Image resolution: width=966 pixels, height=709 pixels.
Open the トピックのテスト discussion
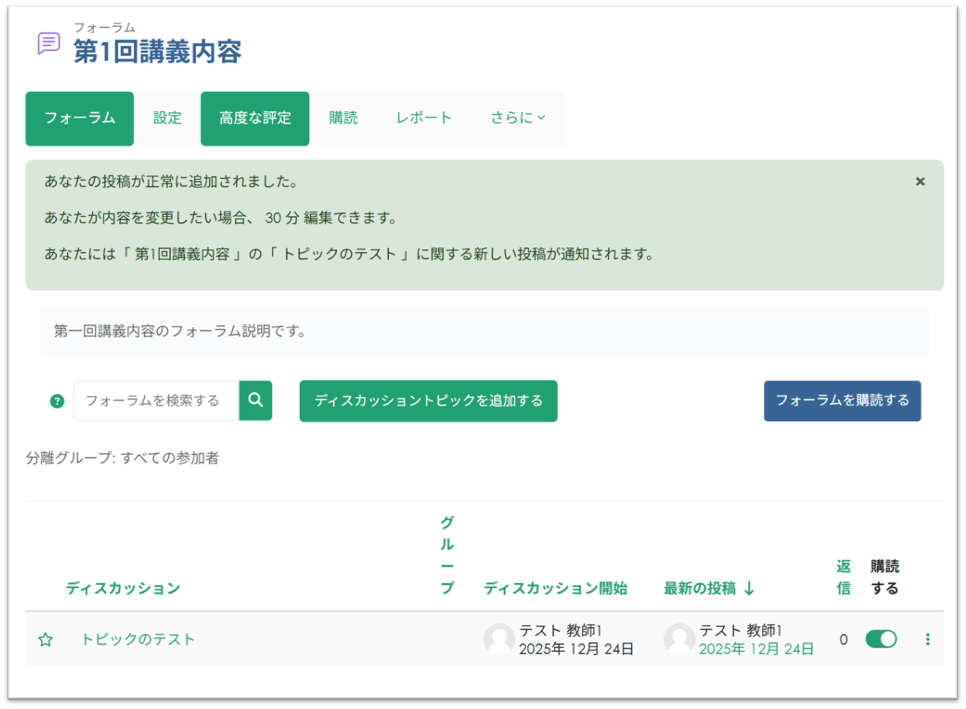pyautogui.click(x=137, y=639)
